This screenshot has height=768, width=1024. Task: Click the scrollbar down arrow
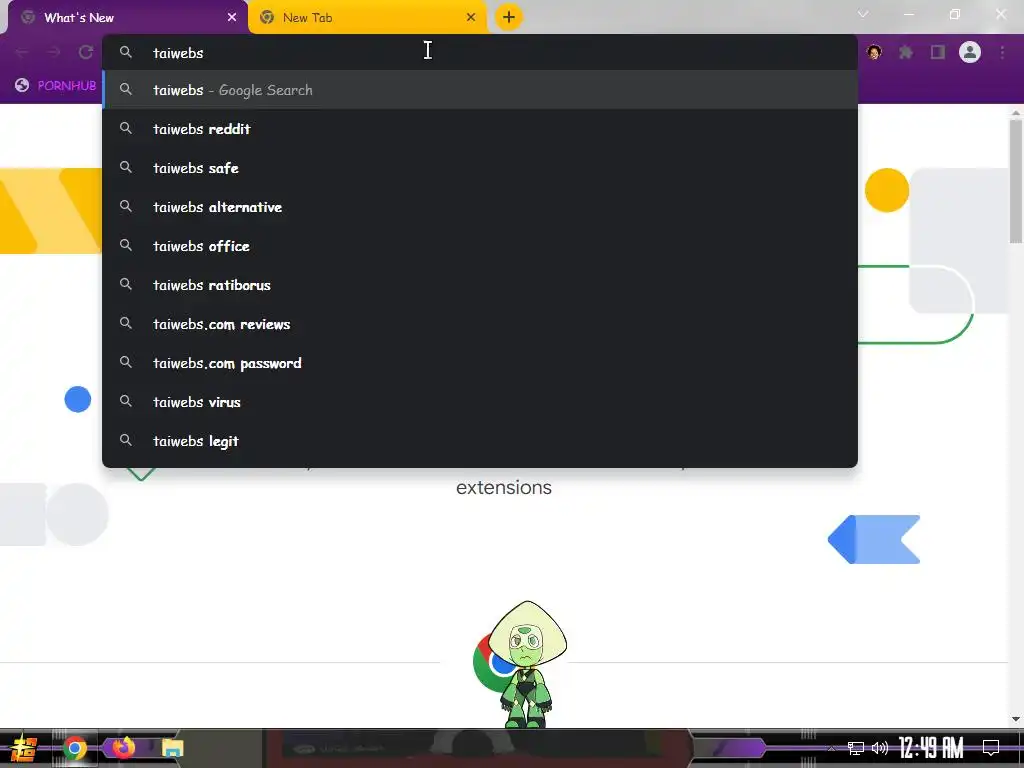(x=1016, y=719)
